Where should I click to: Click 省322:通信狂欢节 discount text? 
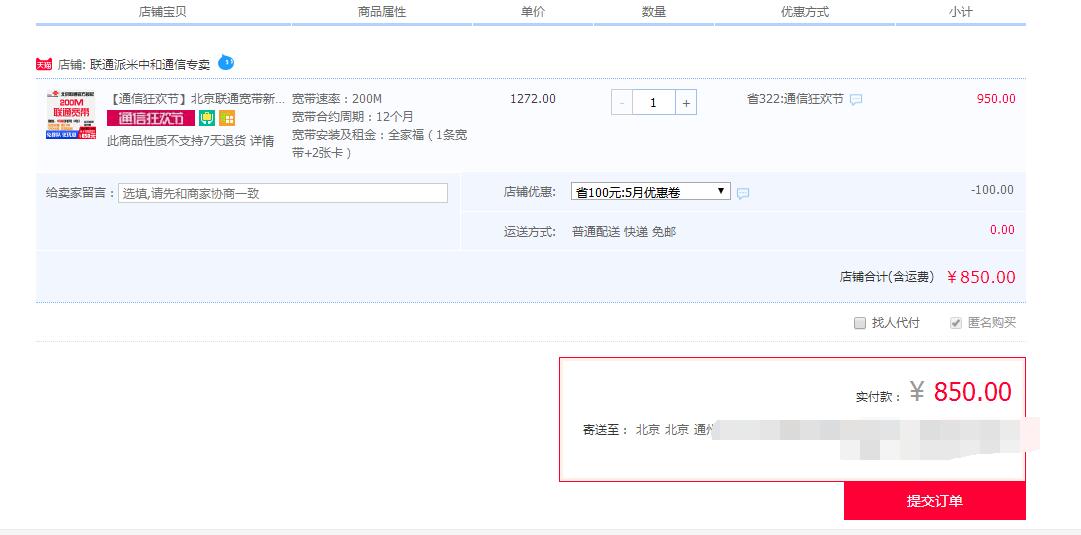pyautogui.click(x=795, y=99)
